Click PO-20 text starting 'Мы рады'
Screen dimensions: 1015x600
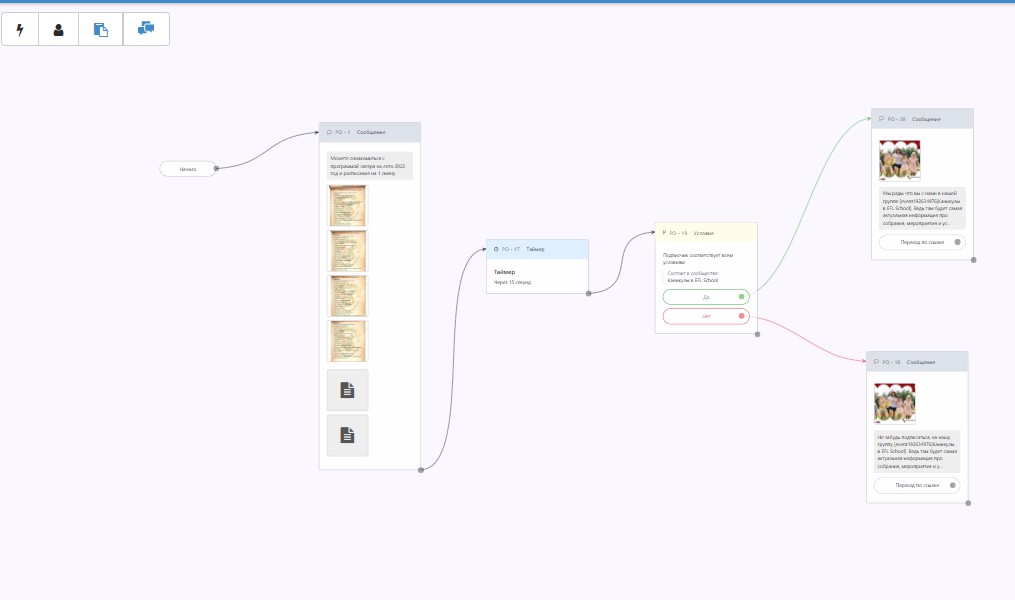pos(922,208)
